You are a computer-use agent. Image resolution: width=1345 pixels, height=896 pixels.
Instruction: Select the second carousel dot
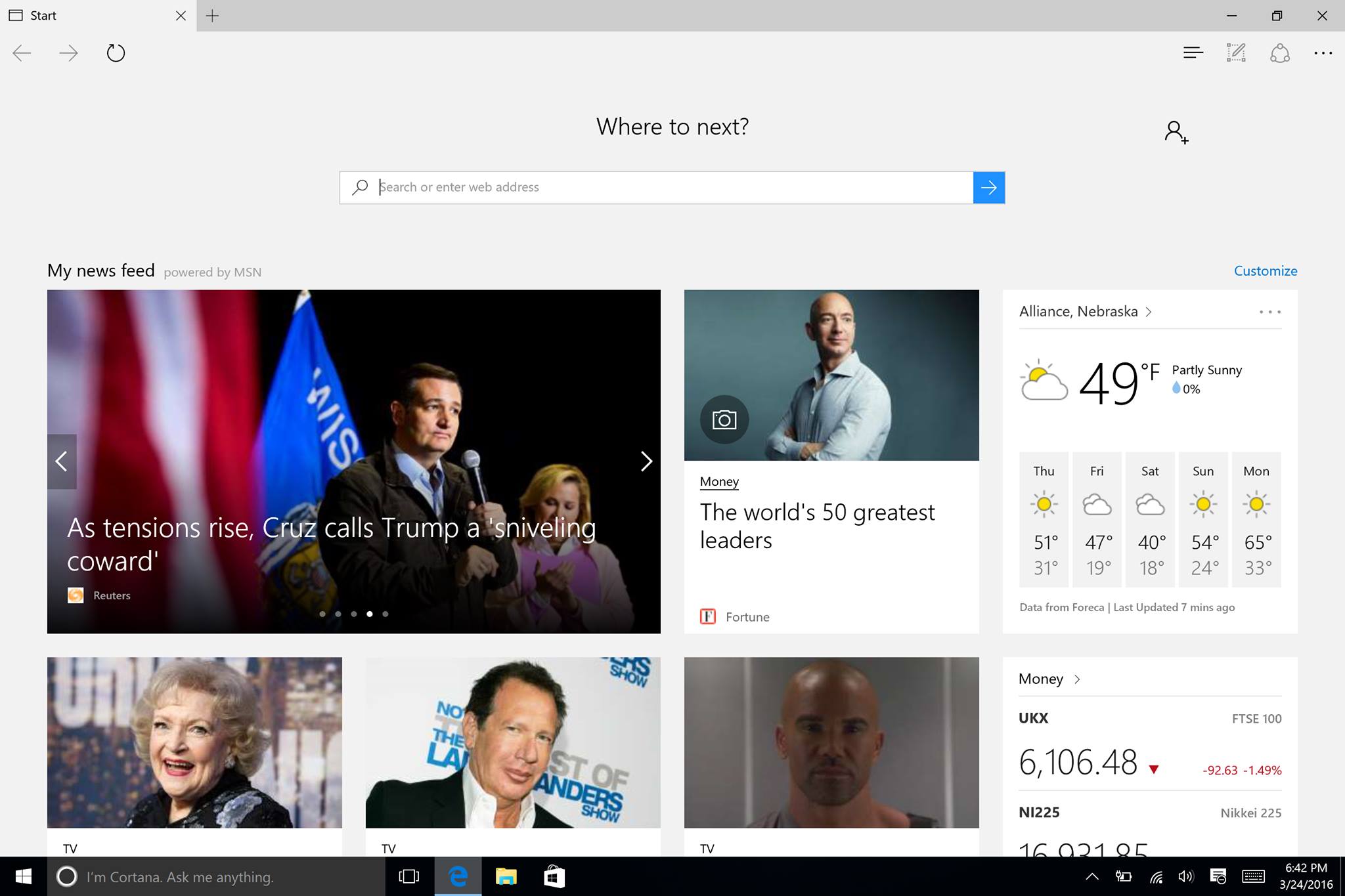(x=338, y=614)
